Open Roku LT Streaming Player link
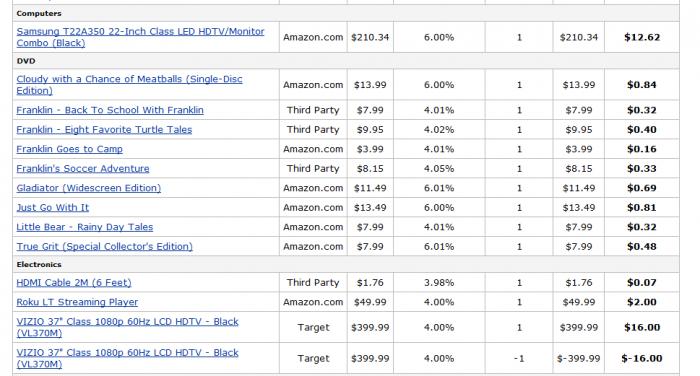Viewport: 700px width, 376px height. click(x=77, y=302)
